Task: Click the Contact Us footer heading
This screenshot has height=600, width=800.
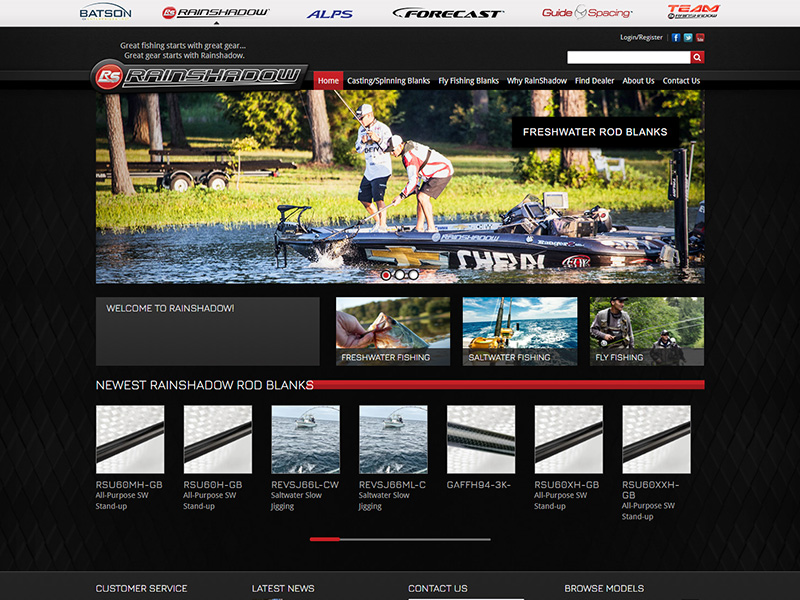Action: click(x=438, y=588)
